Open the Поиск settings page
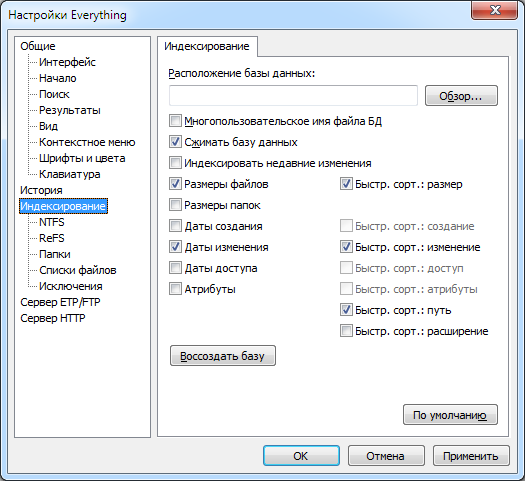This screenshot has width=525, height=481. pos(54,94)
